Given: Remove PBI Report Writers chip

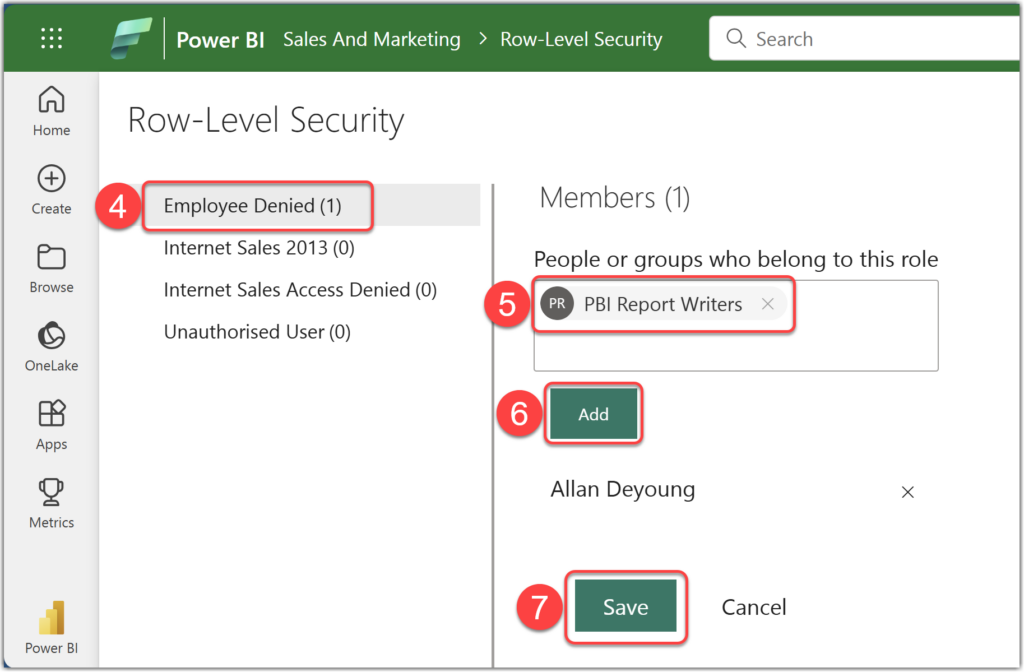Looking at the screenshot, I should (768, 304).
